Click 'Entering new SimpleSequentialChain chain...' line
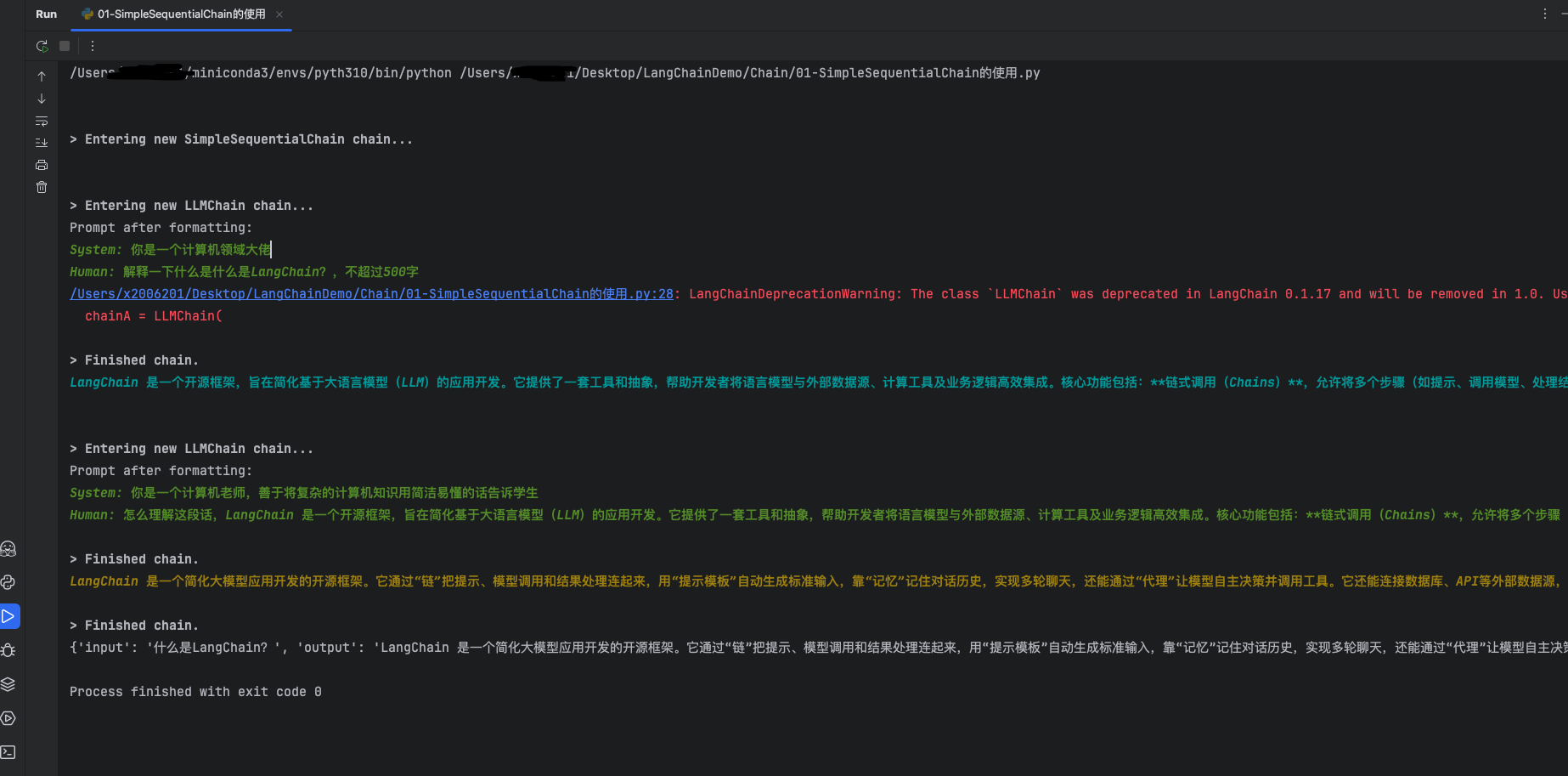Image resolution: width=1568 pixels, height=776 pixels. click(241, 139)
